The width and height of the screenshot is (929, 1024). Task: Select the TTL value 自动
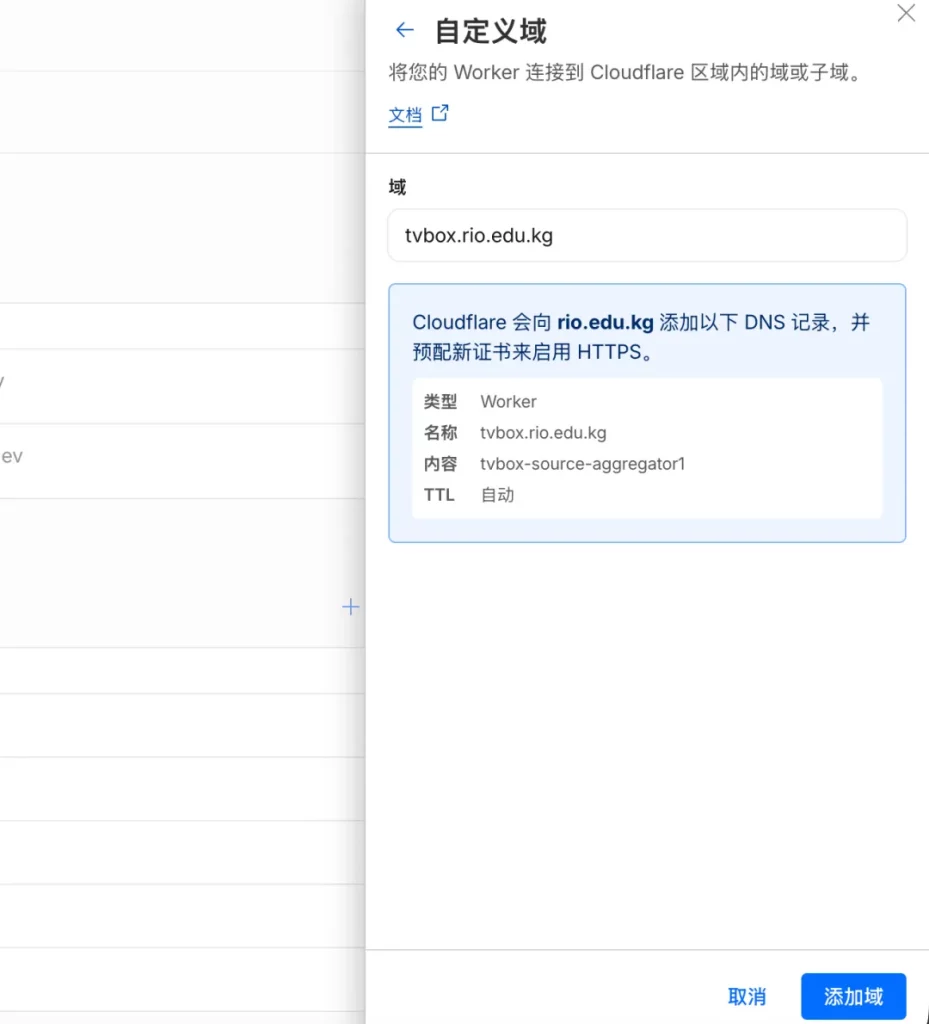tap(497, 495)
